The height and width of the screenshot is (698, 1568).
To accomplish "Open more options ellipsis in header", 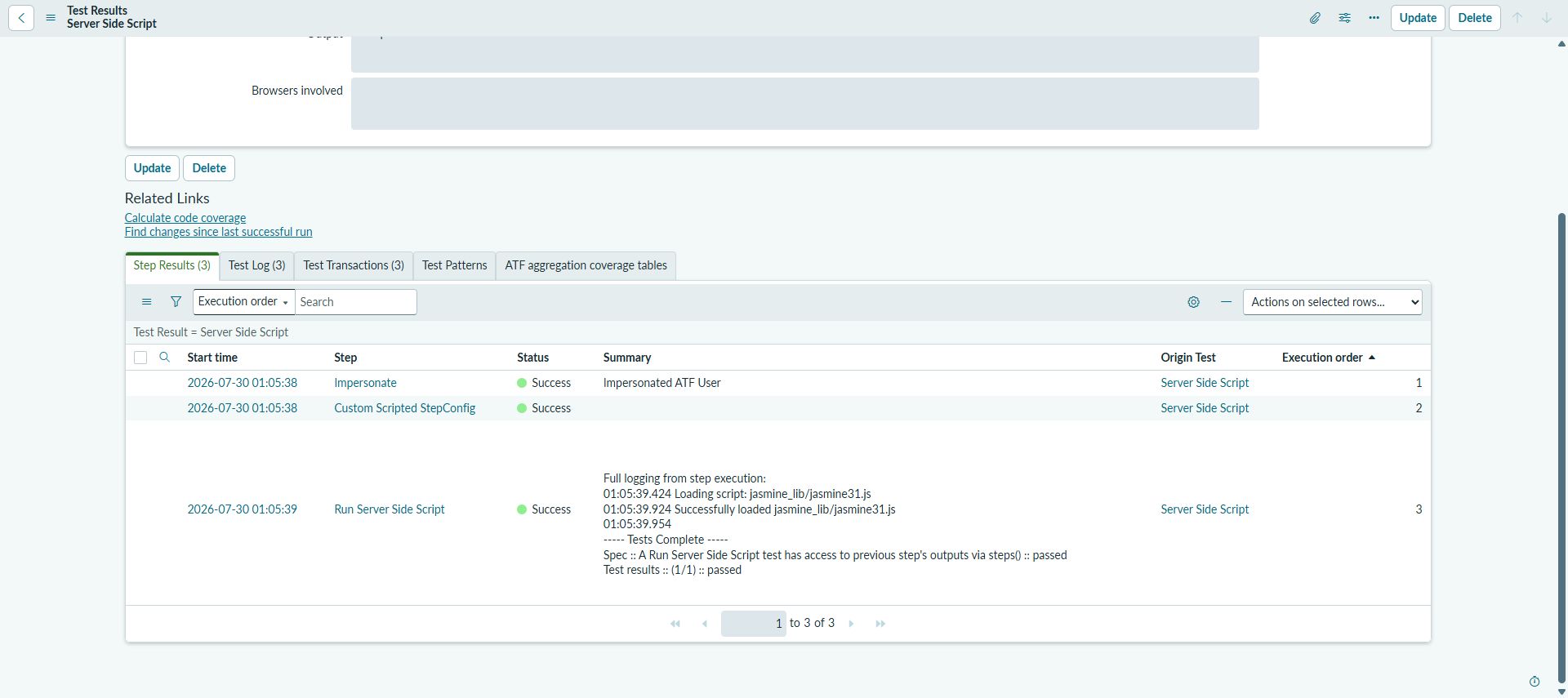I will 1374,18.
